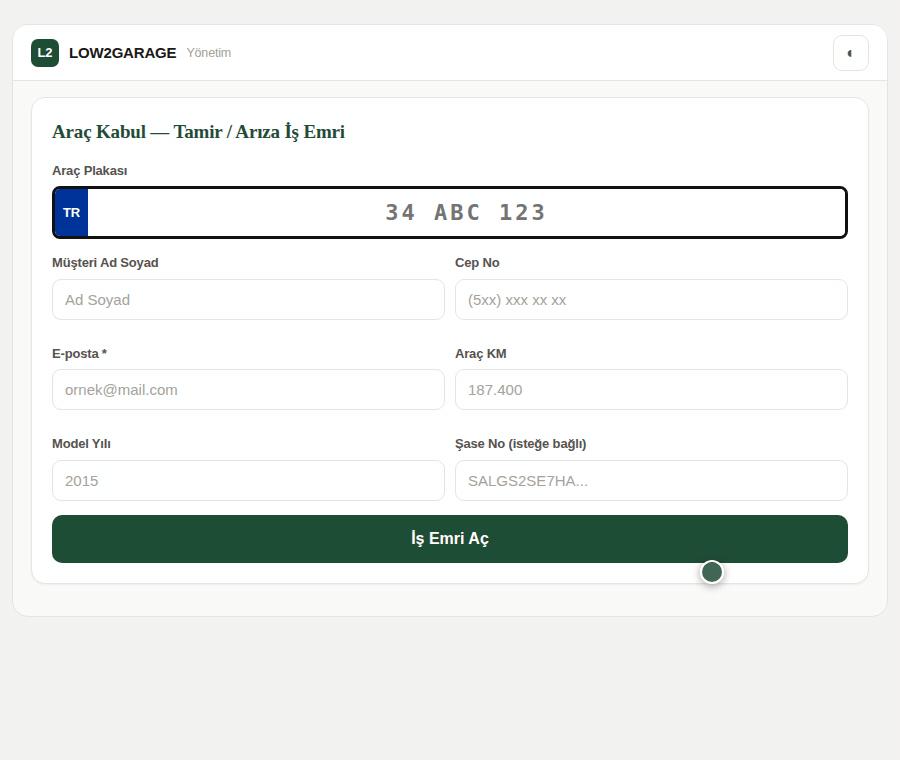Toggle the dark mode moon button
The image size is (900, 760).
pyautogui.click(x=851, y=53)
